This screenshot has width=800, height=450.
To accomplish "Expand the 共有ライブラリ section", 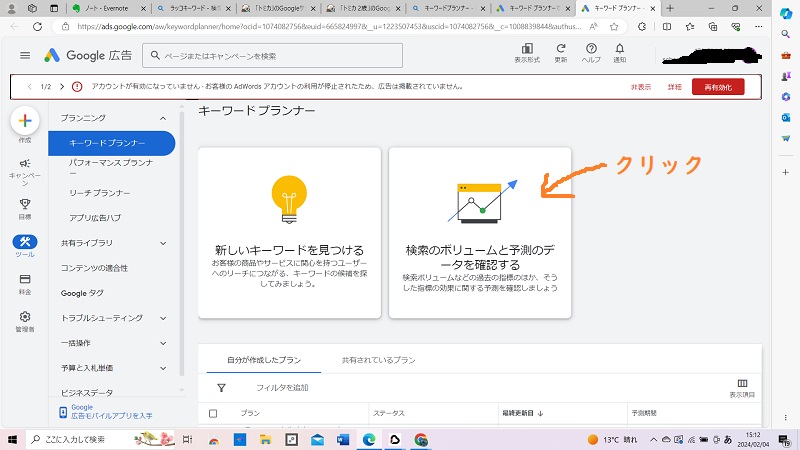I will click(163, 243).
